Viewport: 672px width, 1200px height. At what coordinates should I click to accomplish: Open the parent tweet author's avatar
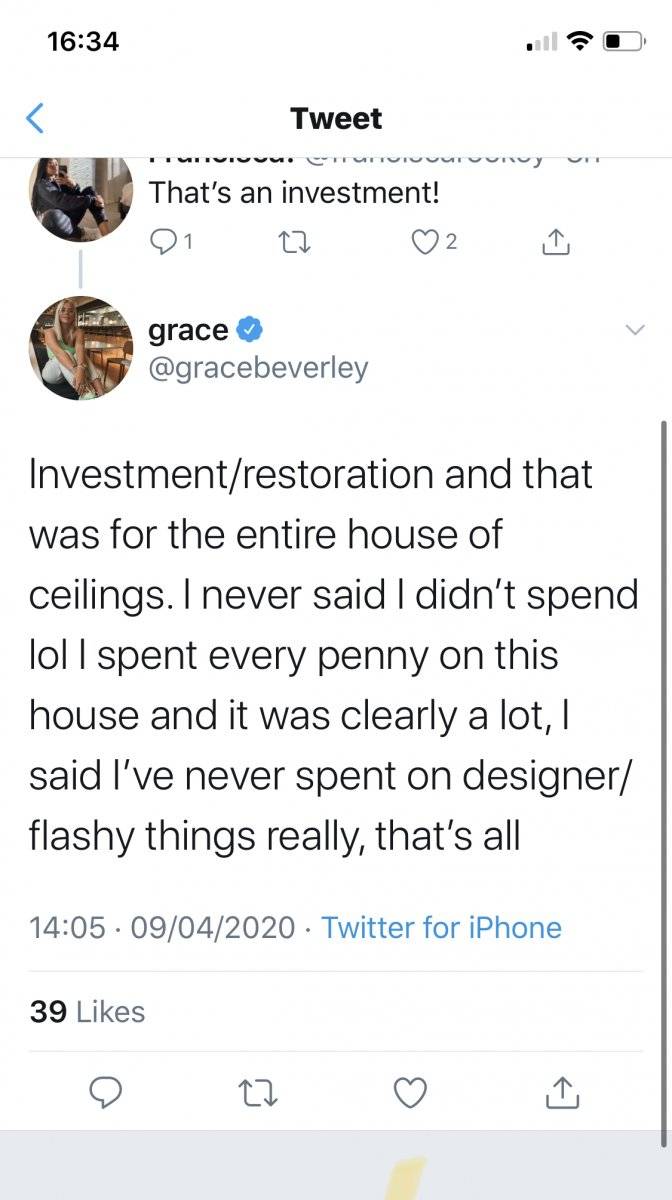click(x=82, y=198)
